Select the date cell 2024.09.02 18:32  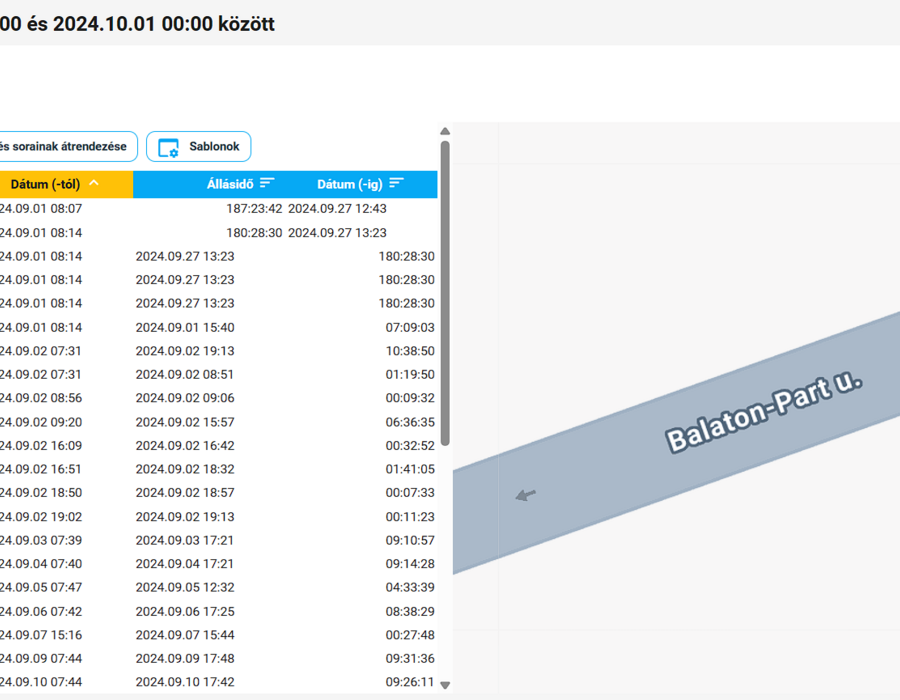(185, 469)
